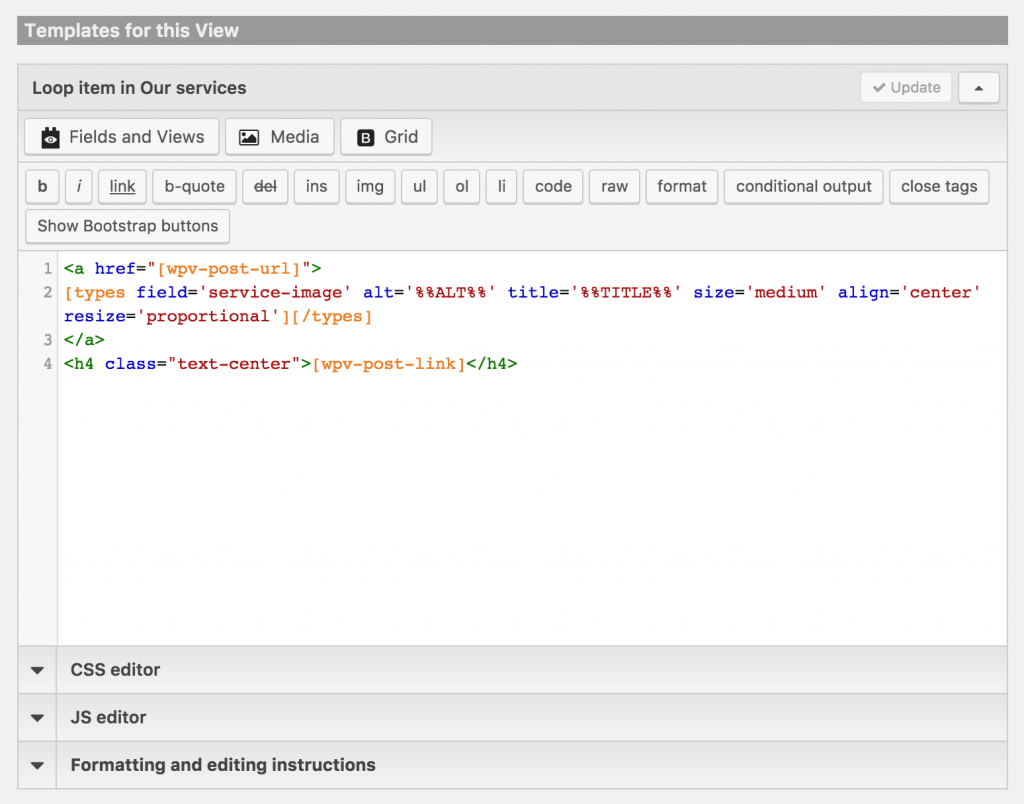This screenshot has width=1024, height=804.
Task: Click the Loop item in Our services title
Action: click(139, 88)
